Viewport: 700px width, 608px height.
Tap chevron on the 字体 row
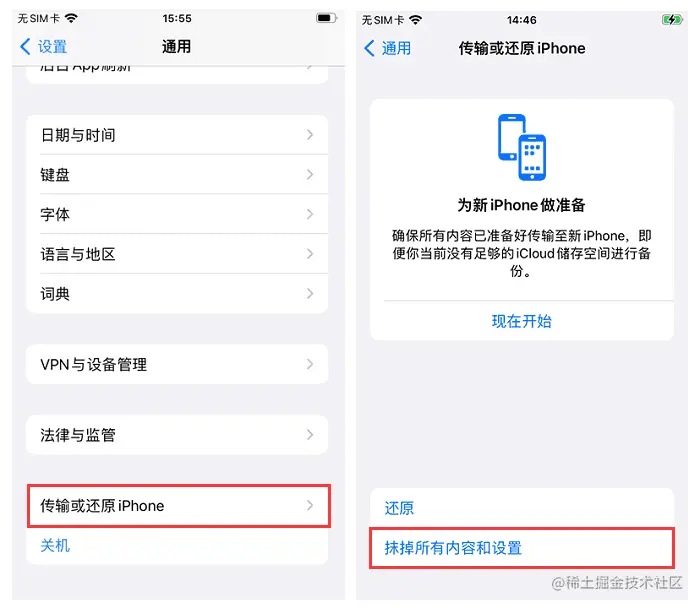click(310, 214)
